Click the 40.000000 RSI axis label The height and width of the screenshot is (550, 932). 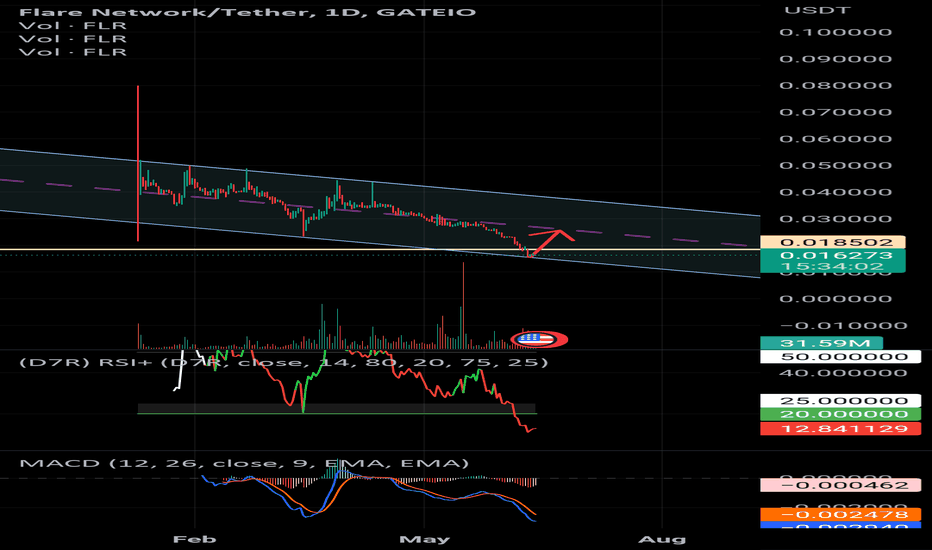[843, 373]
